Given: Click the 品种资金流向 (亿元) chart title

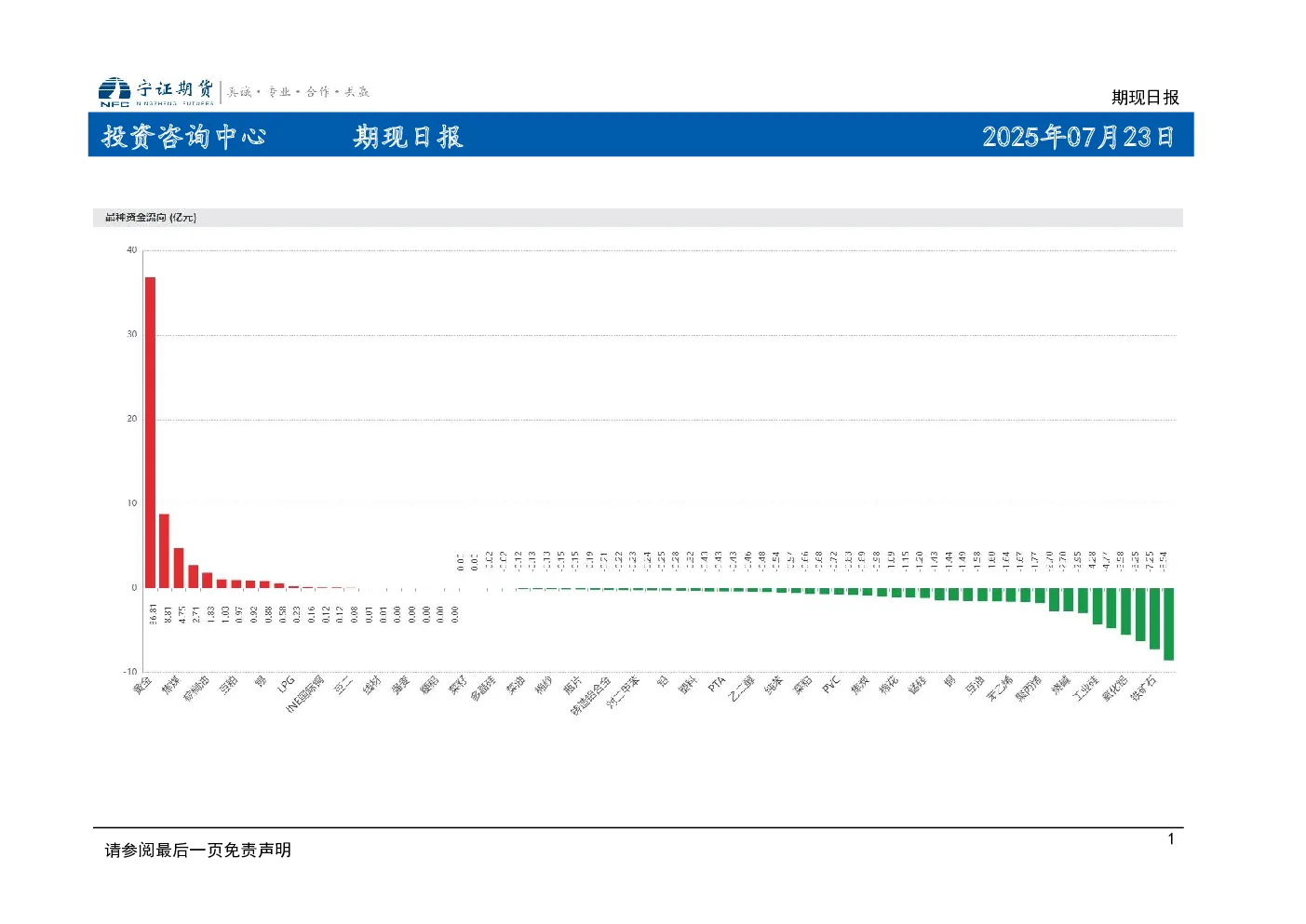Looking at the screenshot, I should pyautogui.click(x=151, y=218).
